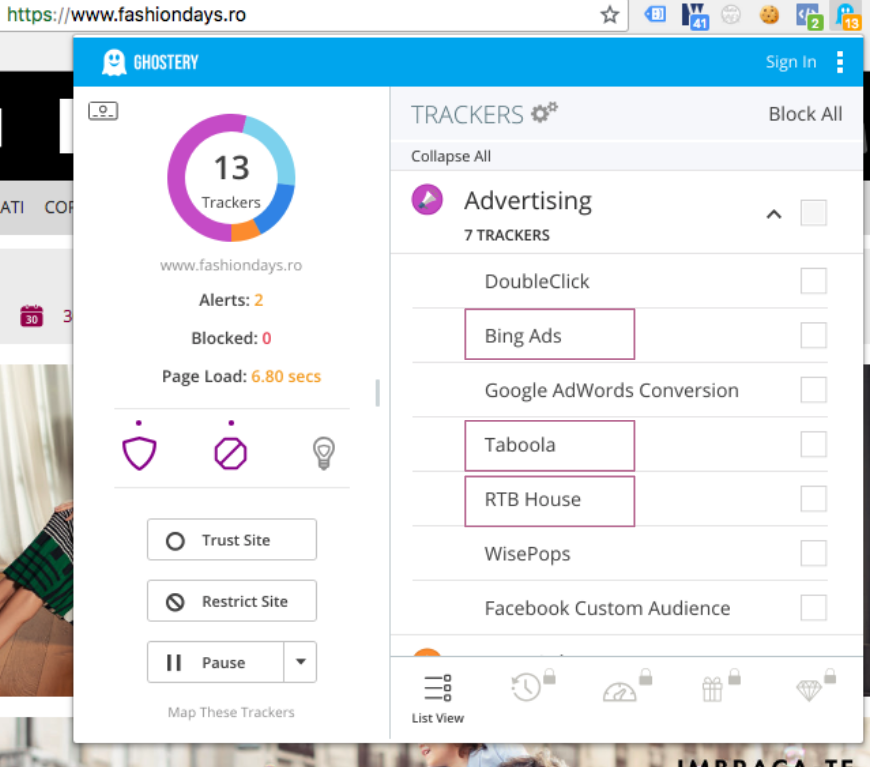Open the Ghostery three-dot menu
Image resolution: width=870 pixels, height=767 pixels.
(x=840, y=62)
